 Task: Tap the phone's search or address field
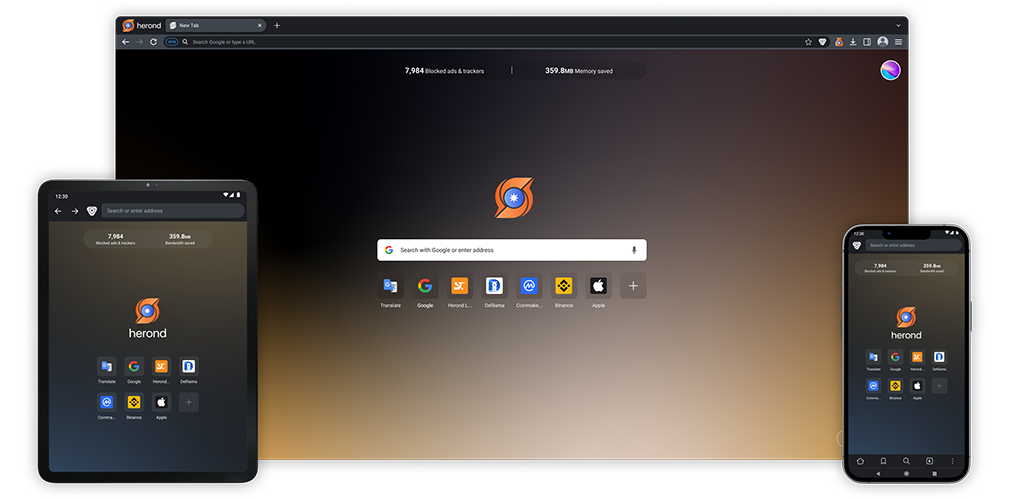coord(914,245)
